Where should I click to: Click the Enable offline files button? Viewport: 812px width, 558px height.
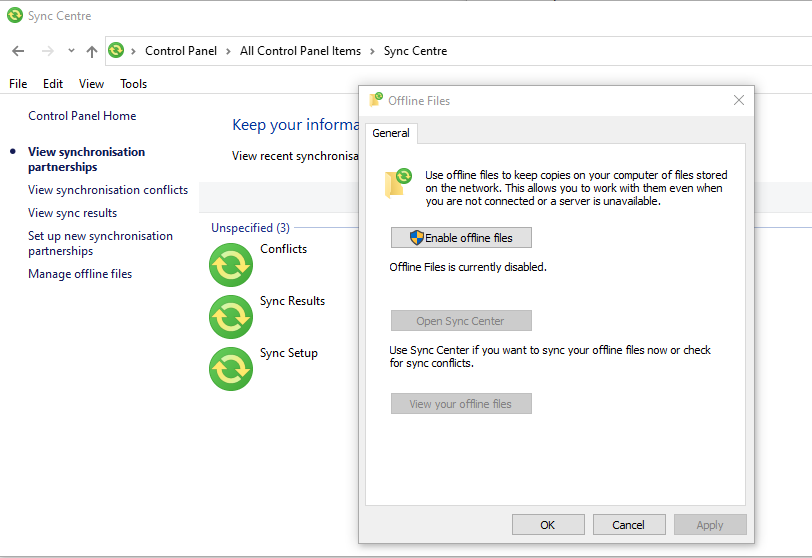point(461,238)
